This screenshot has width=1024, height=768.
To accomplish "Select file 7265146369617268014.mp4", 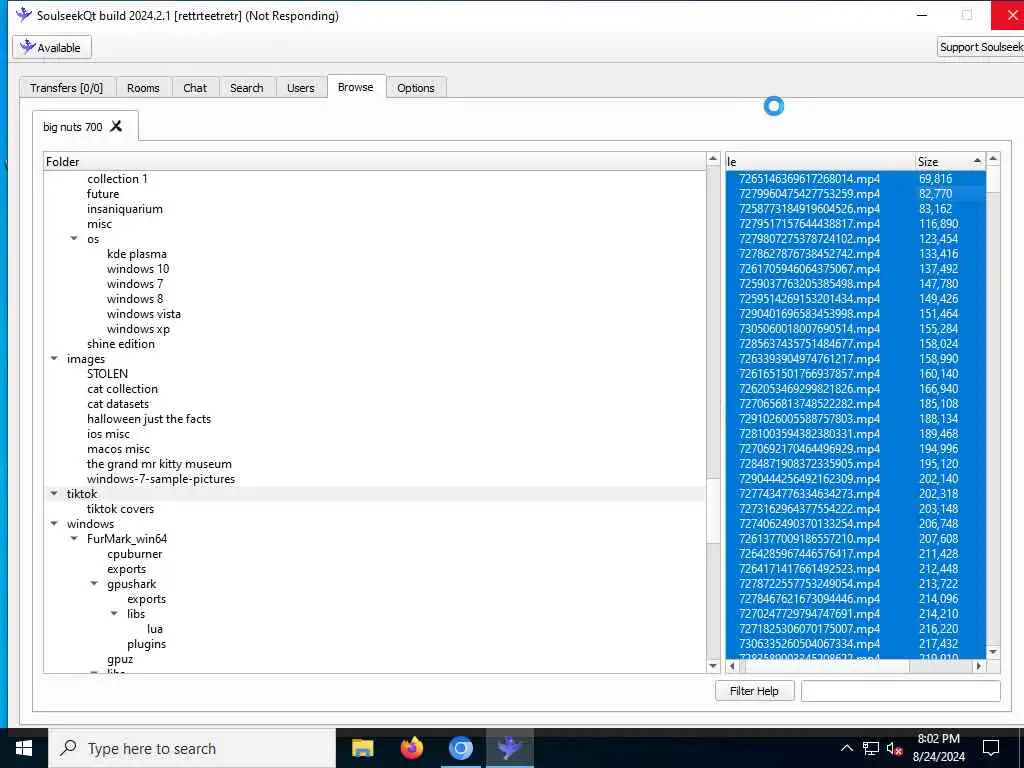I will click(x=809, y=179).
